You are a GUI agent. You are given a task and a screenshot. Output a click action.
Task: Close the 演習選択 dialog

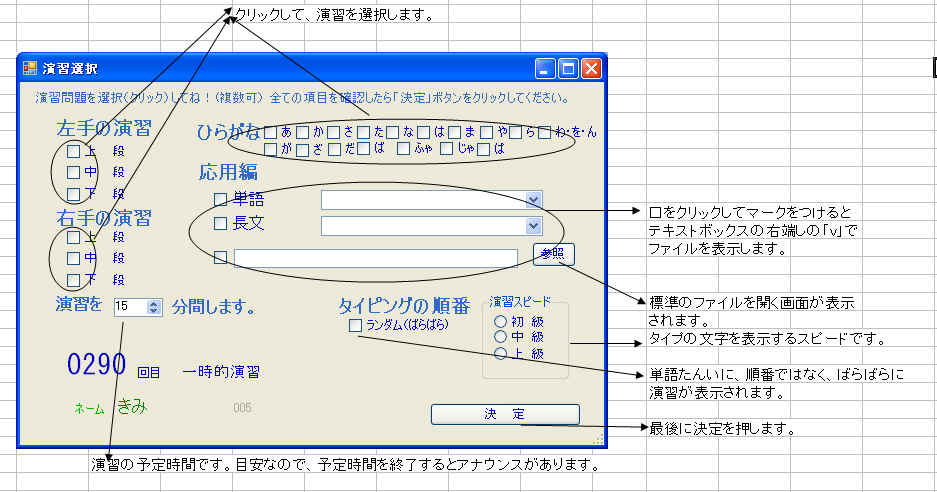pyautogui.click(x=591, y=69)
